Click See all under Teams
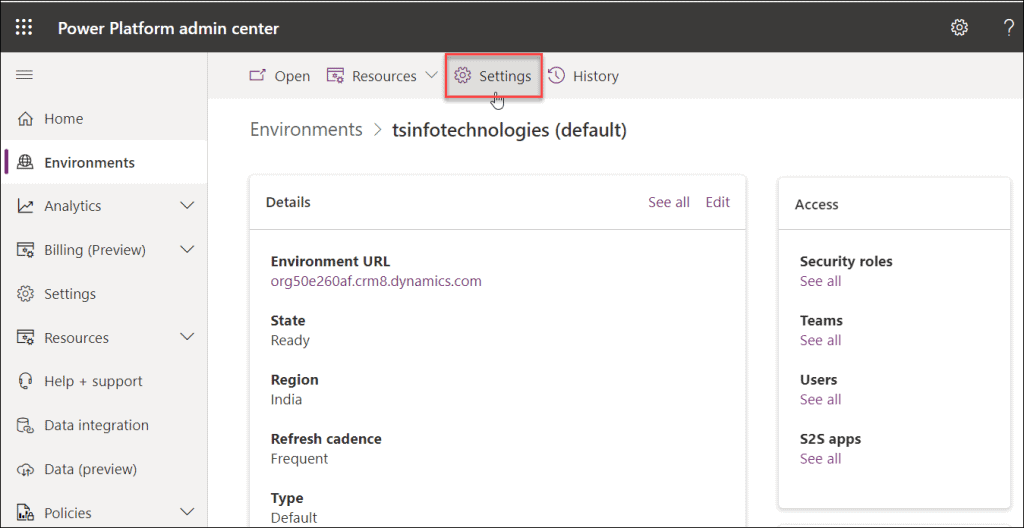 [x=820, y=340]
